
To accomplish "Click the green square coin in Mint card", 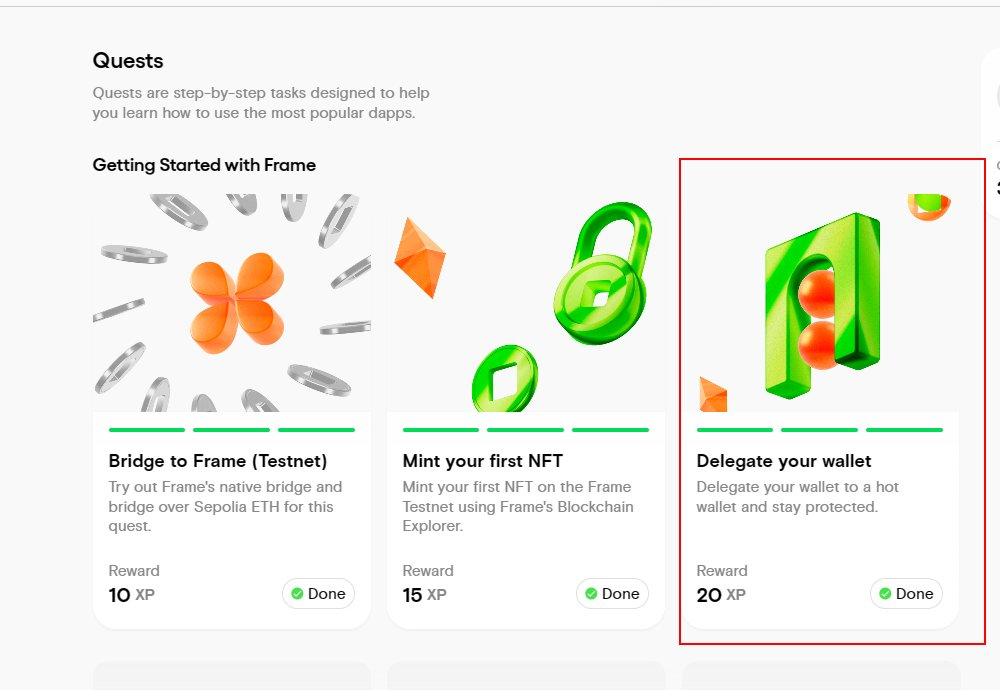I will (x=505, y=380).
